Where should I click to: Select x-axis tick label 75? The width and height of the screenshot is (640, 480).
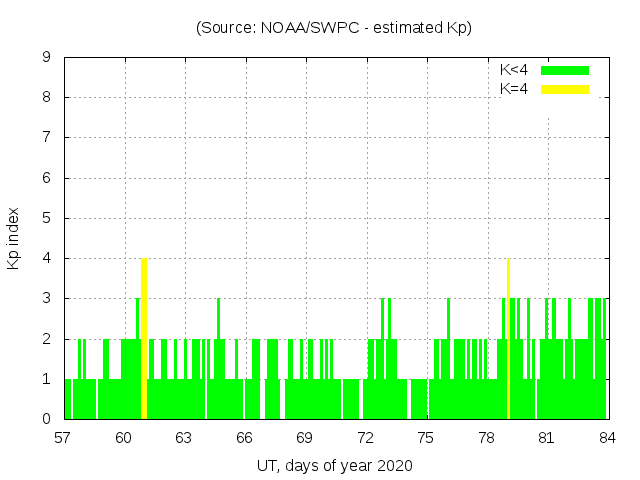click(x=426, y=437)
